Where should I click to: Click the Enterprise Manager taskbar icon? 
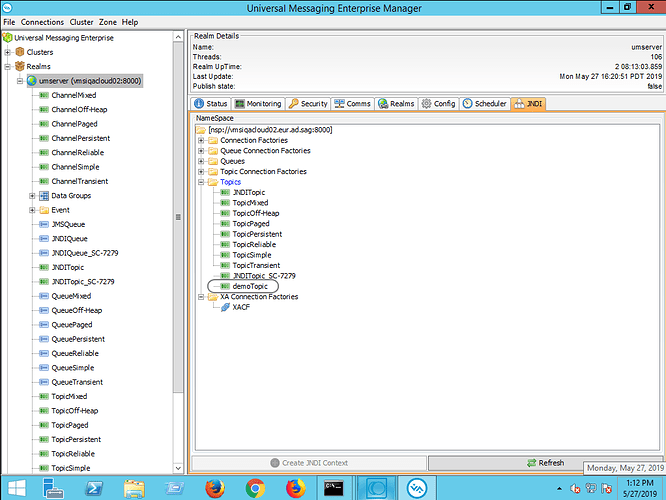coord(417,488)
